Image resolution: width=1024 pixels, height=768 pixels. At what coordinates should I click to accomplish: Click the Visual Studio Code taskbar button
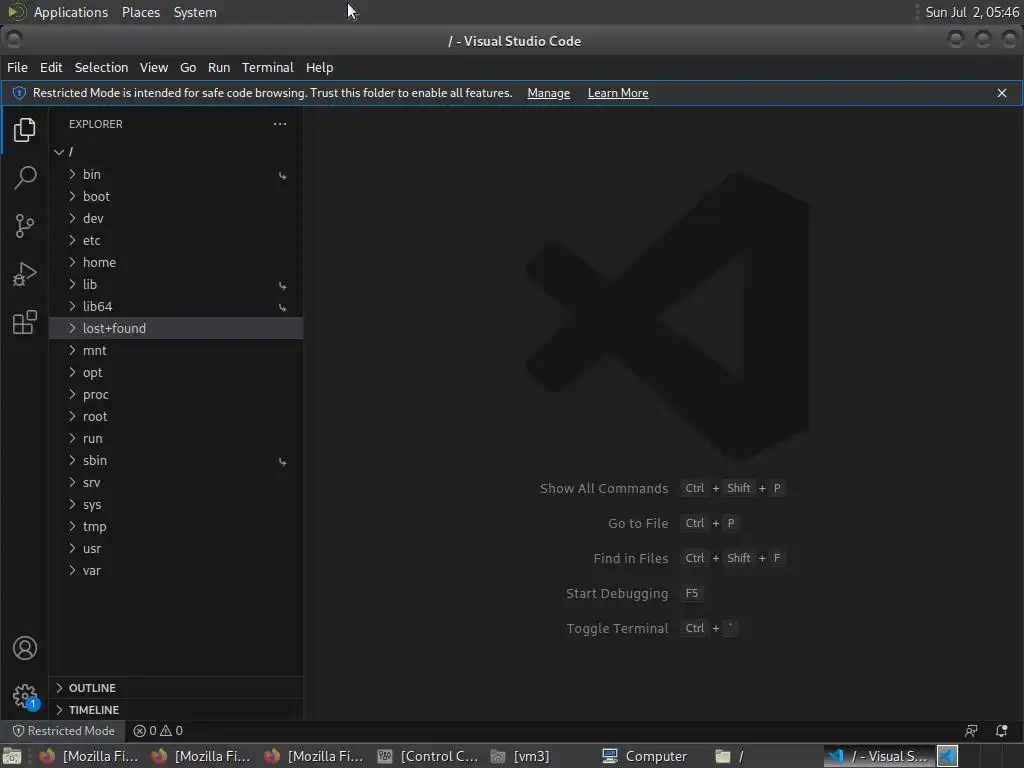(x=879, y=756)
